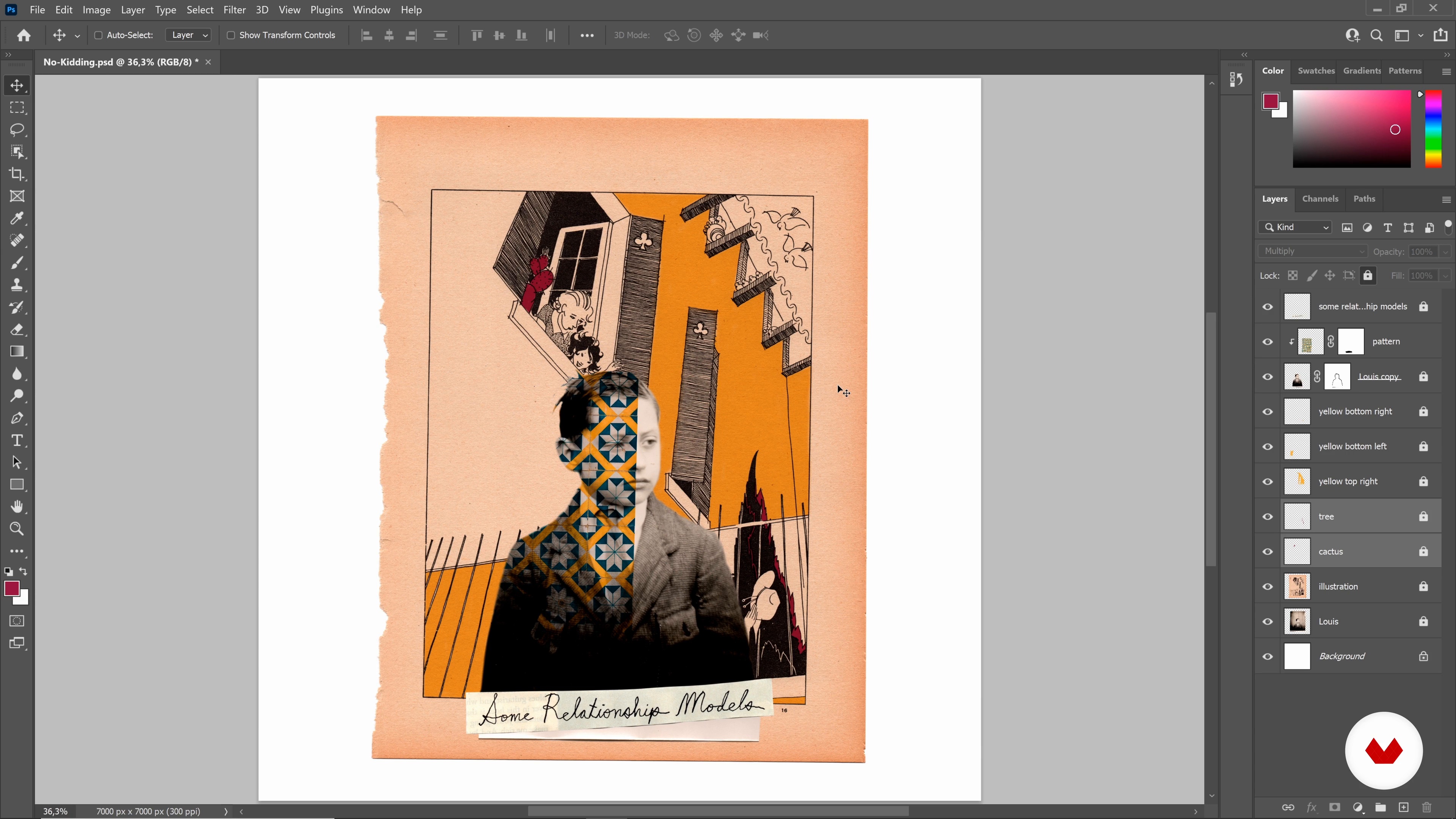Toggle Auto-Select checkbox

(x=98, y=35)
